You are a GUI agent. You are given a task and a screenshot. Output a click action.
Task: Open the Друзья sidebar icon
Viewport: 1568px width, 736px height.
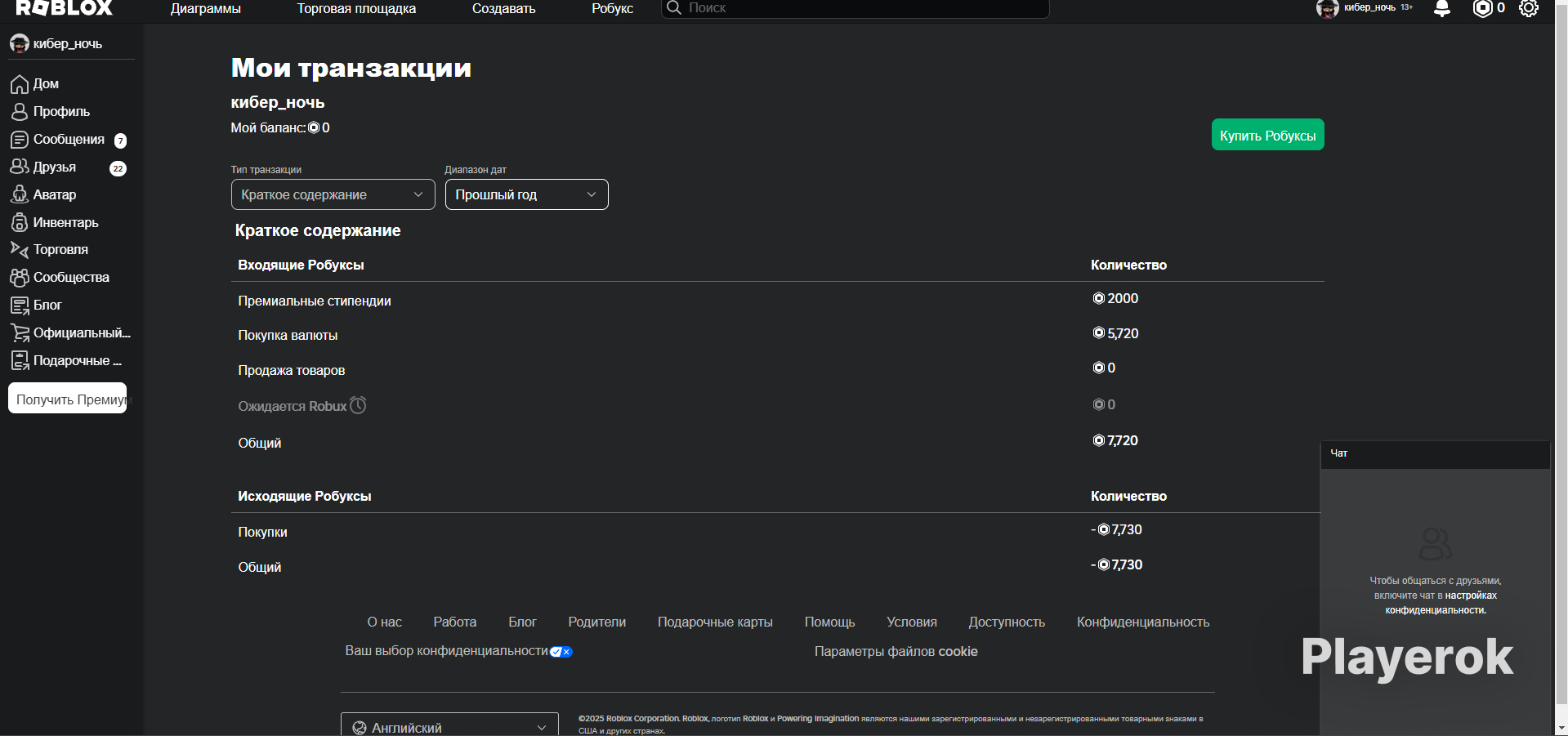(x=20, y=167)
